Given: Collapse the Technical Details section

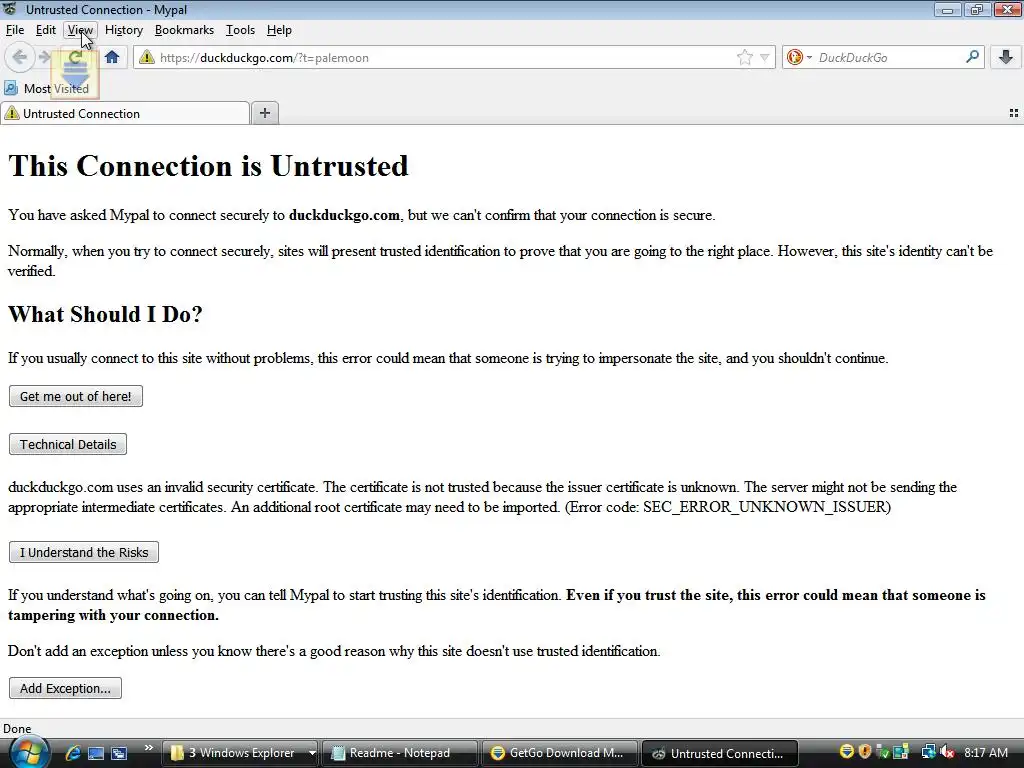Looking at the screenshot, I should (68, 444).
